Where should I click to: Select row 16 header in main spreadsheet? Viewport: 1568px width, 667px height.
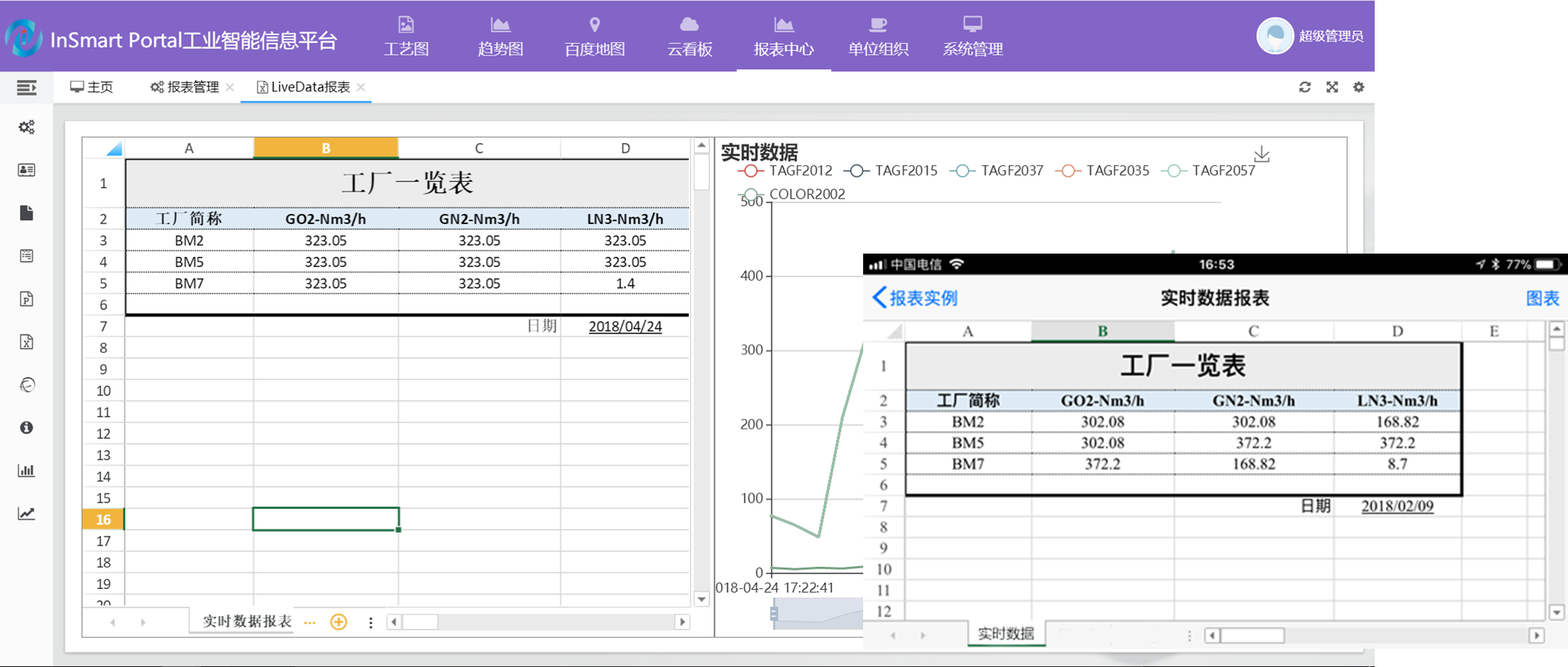pyautogui.click(x=103, y=519)
